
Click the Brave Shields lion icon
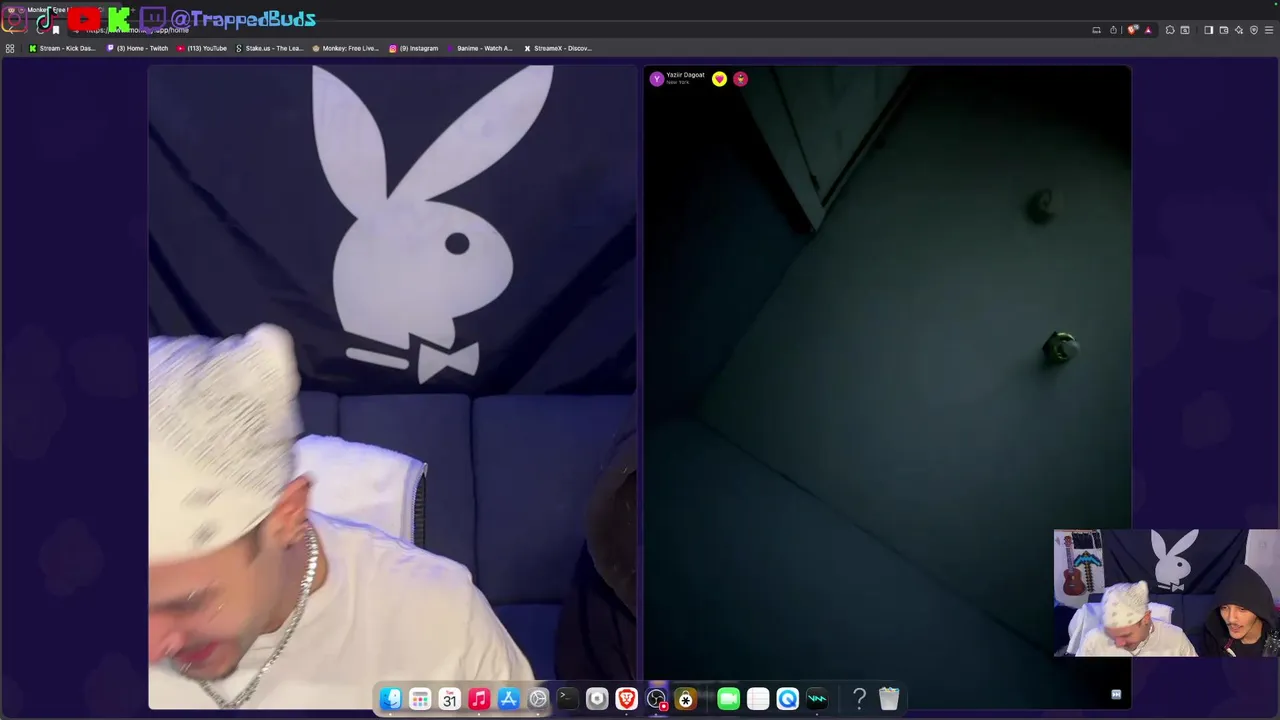pyautogui.click(x=1132, y=30)
